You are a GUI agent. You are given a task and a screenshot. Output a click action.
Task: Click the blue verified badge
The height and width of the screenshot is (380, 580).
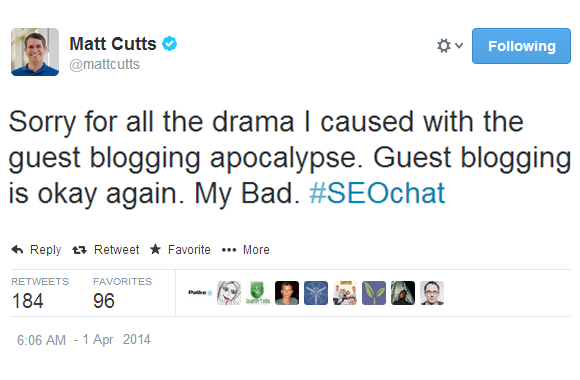point(170,44)
